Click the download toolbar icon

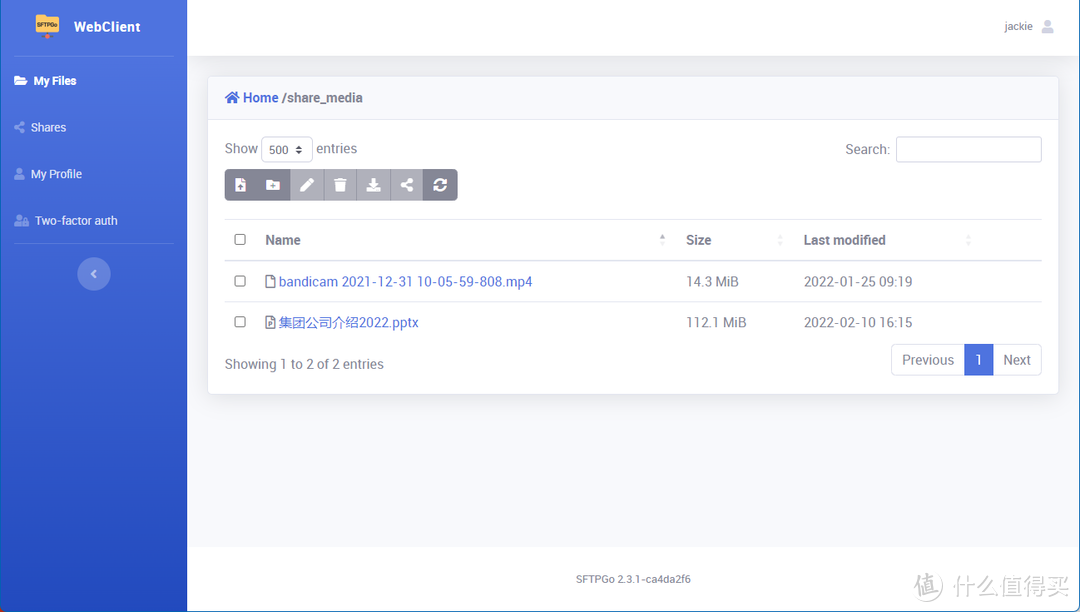point(373,185)
